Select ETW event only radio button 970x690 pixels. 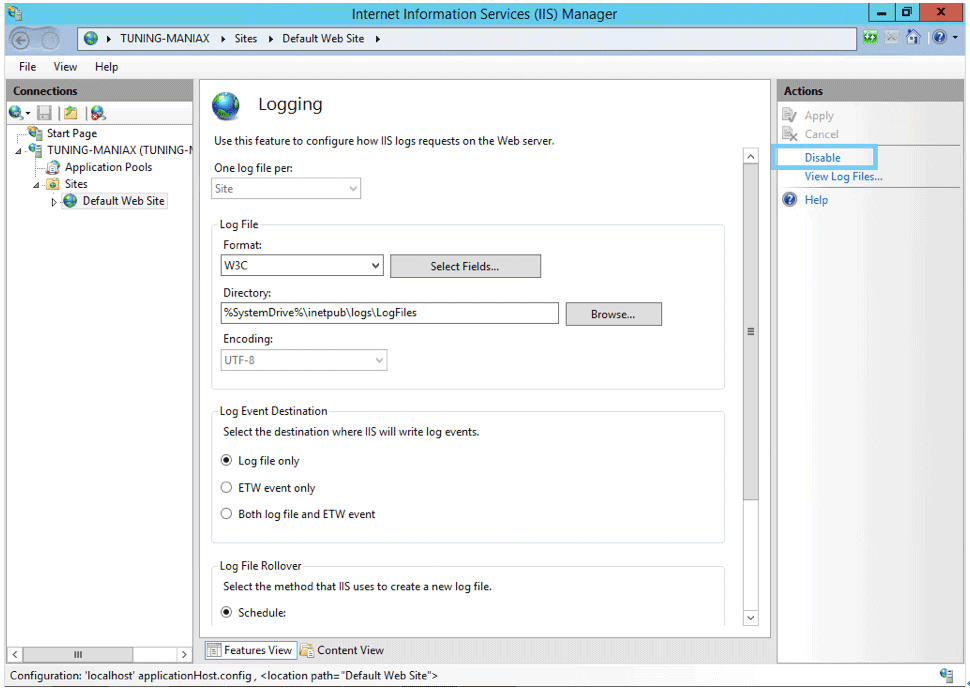coord(226,488)
